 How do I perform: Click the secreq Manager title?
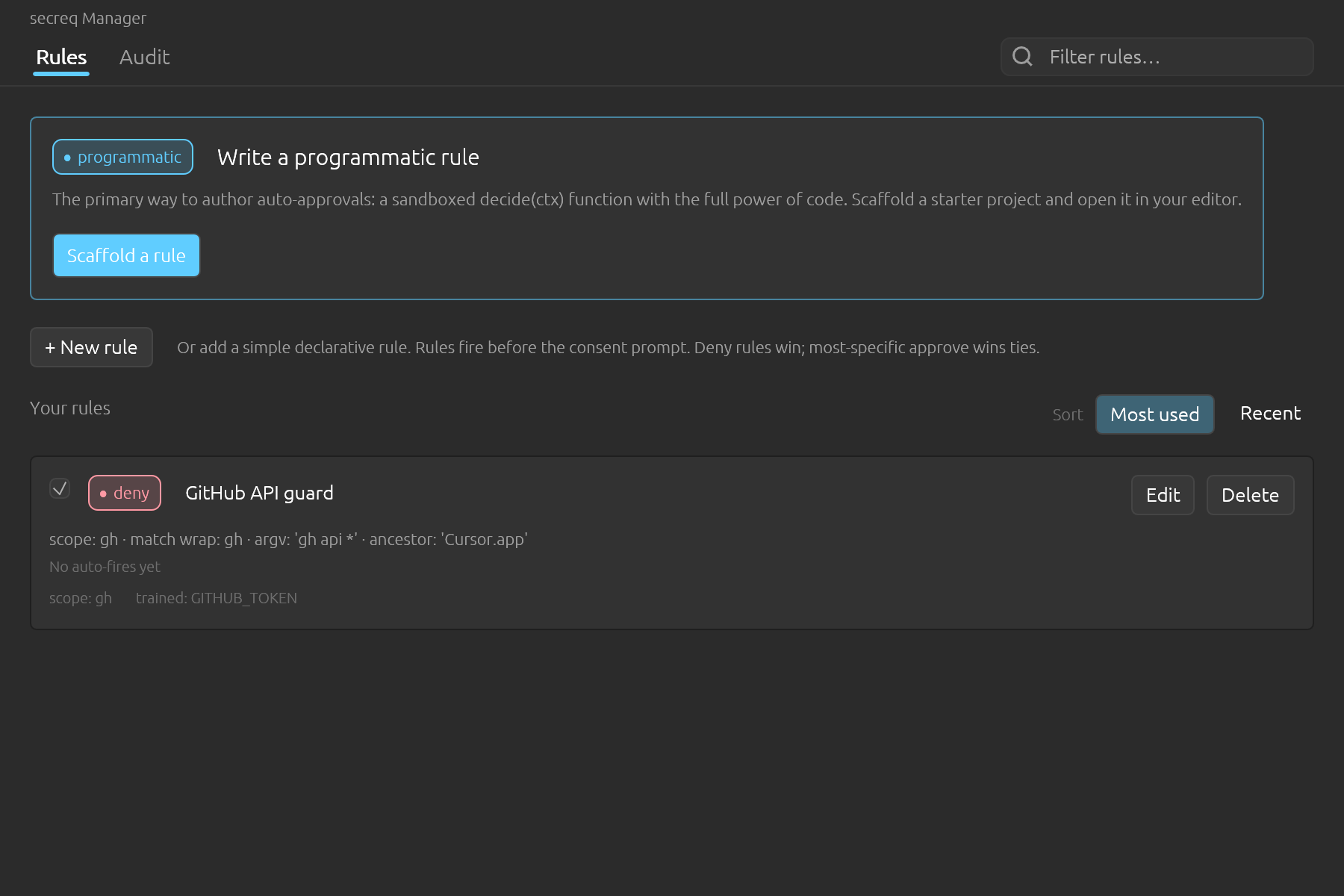pos(88,18)
